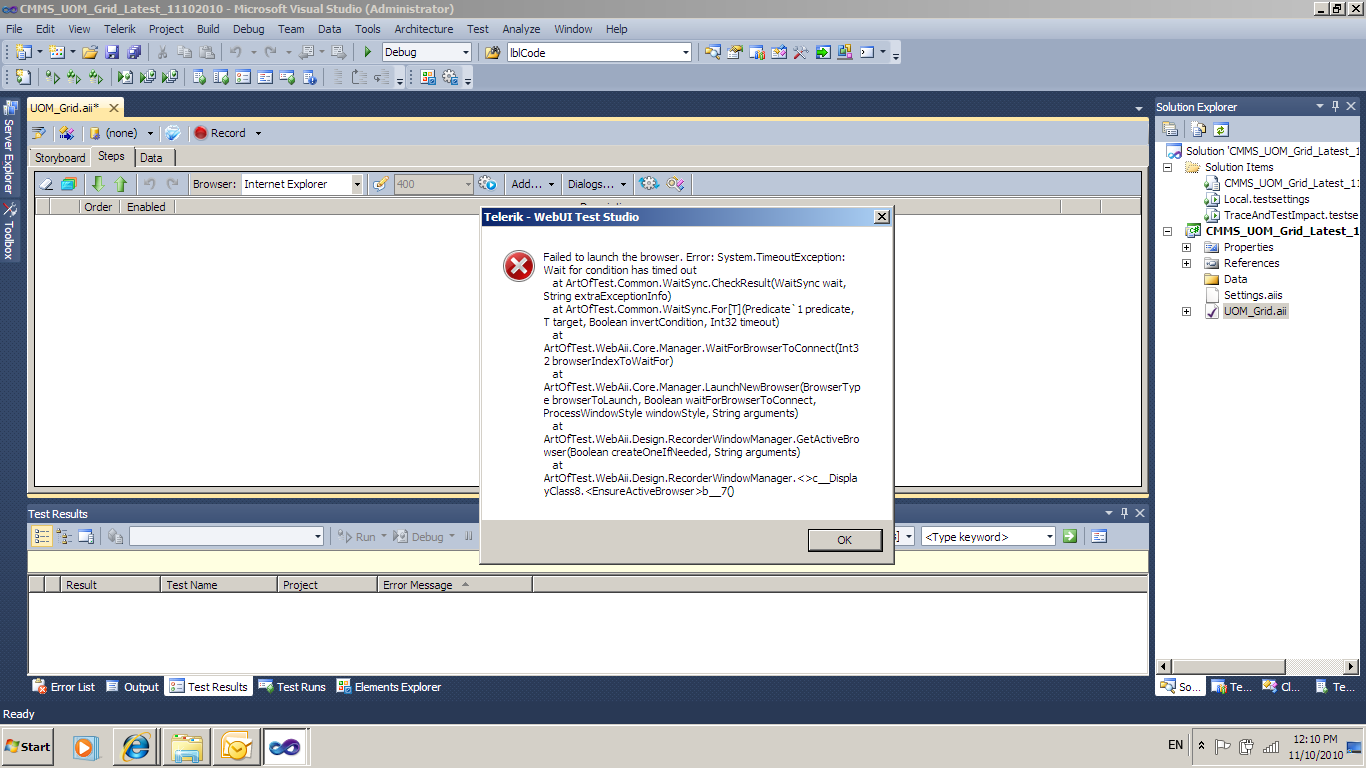This screenshot has width=1366, height=768.
Task: Open the Add... dropdown in Steps toolbar
Action: (x=532, y=184)
